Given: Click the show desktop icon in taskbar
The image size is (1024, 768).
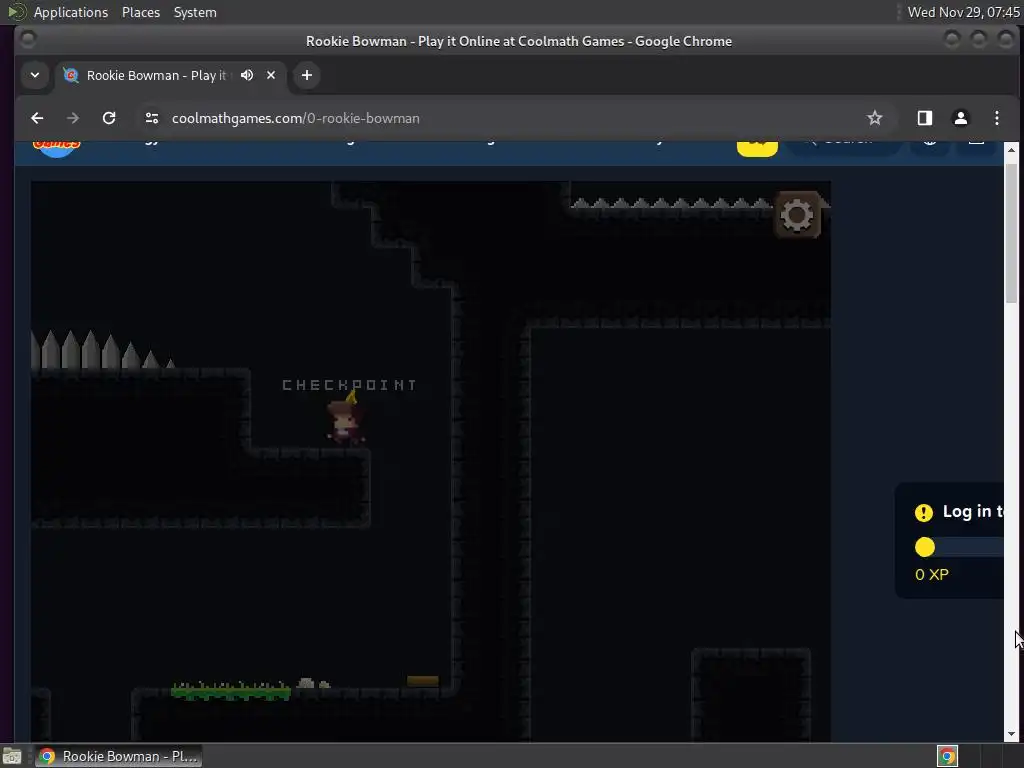Looking at the screenshot, I should coord(12,756).
